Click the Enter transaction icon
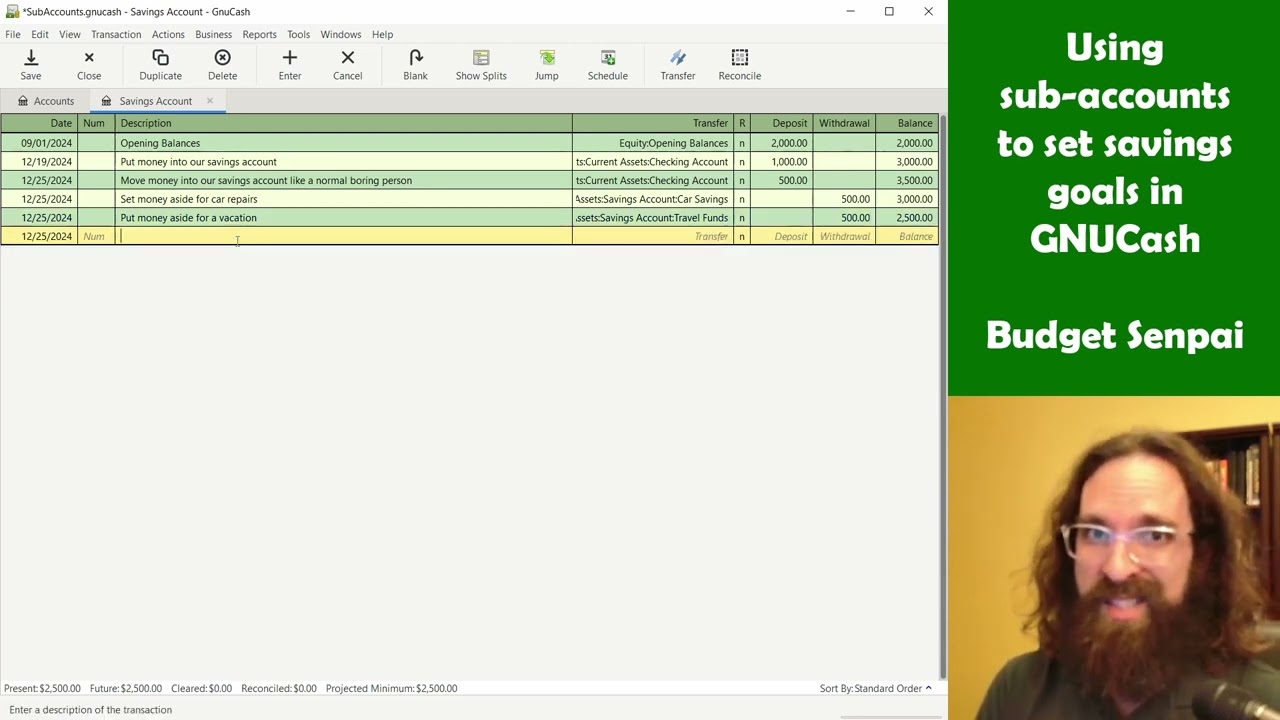This screenshot has height=720, width=1280. point(290,65)
